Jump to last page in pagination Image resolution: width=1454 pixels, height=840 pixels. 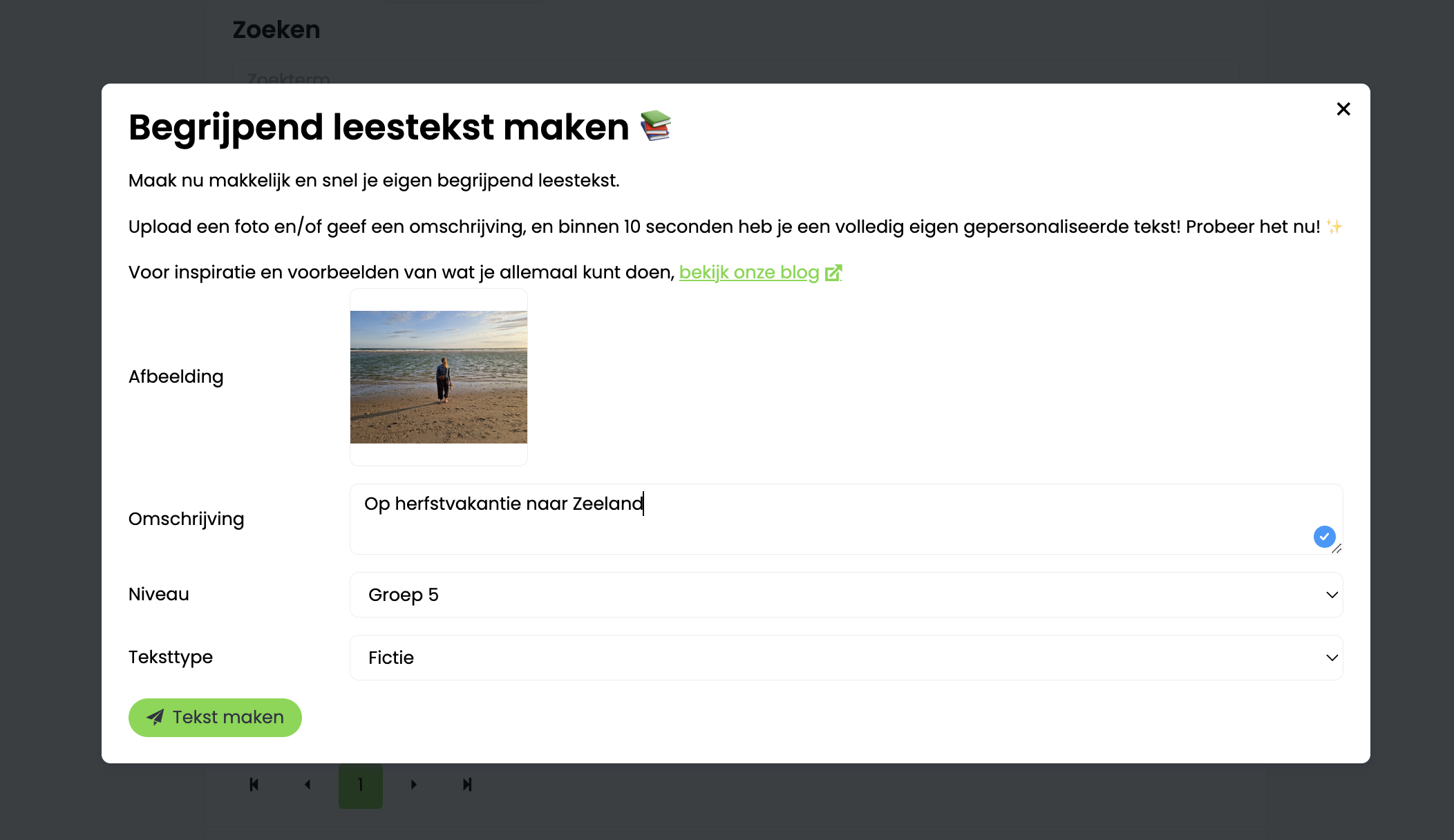pyautogui.click(x=467, y=784)
